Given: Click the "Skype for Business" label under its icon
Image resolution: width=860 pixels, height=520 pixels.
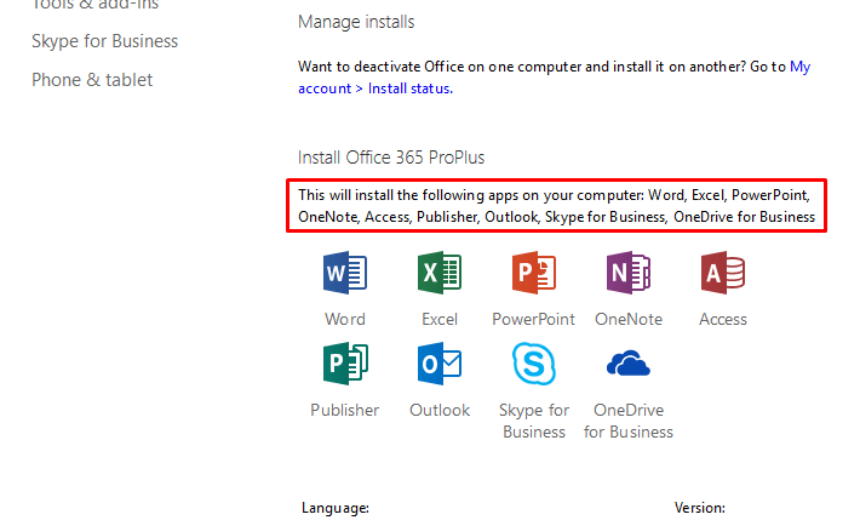Looking at the screenshot, I should point(534,421).
